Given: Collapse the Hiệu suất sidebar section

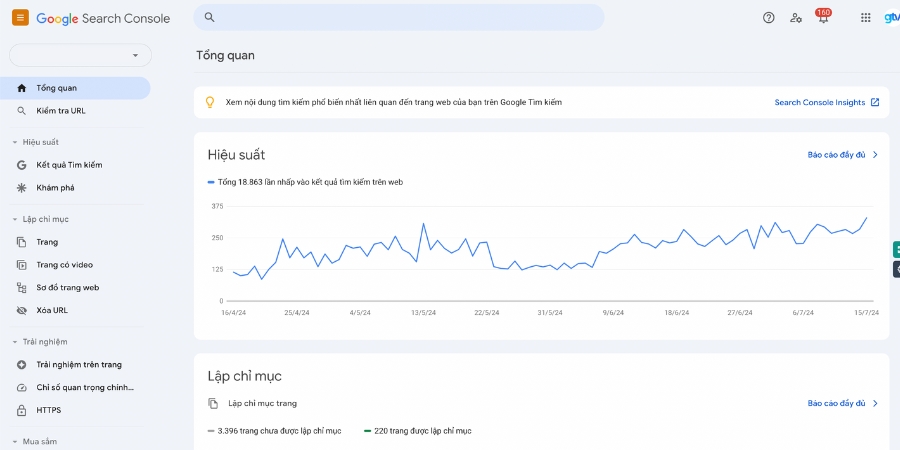Looking at the screenshot, I should pyautogui.click(x=15, y=142).
